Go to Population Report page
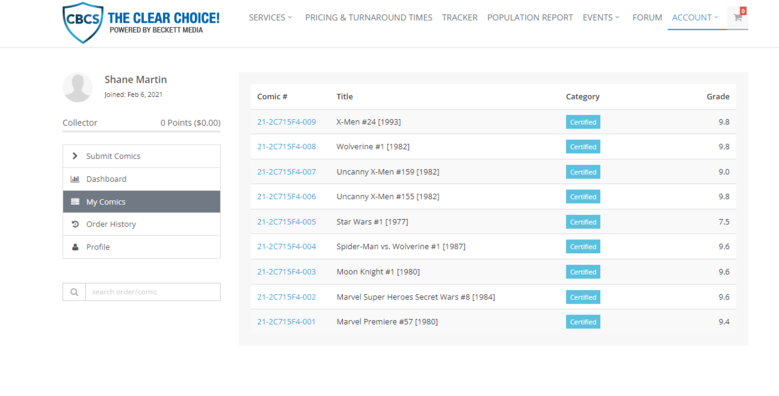Viewport: 779px width, 396px height. pyautogui.click(x=530, y=17)
